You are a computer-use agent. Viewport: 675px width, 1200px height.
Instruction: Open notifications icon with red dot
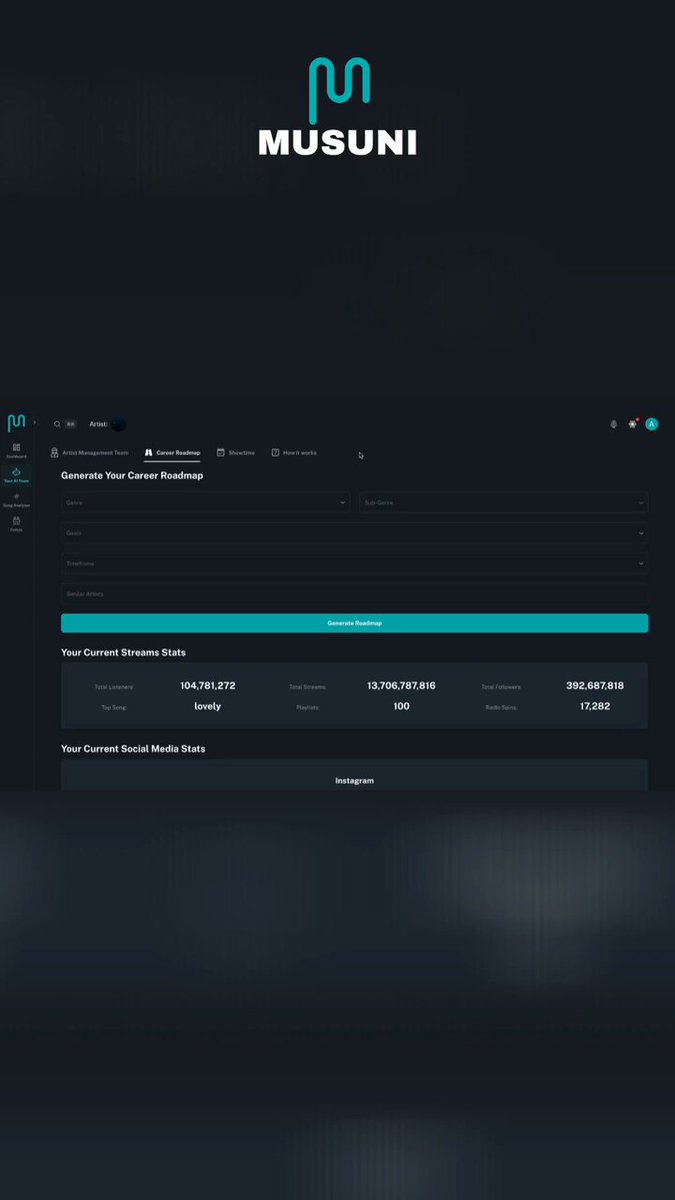(x=633, y=424)
